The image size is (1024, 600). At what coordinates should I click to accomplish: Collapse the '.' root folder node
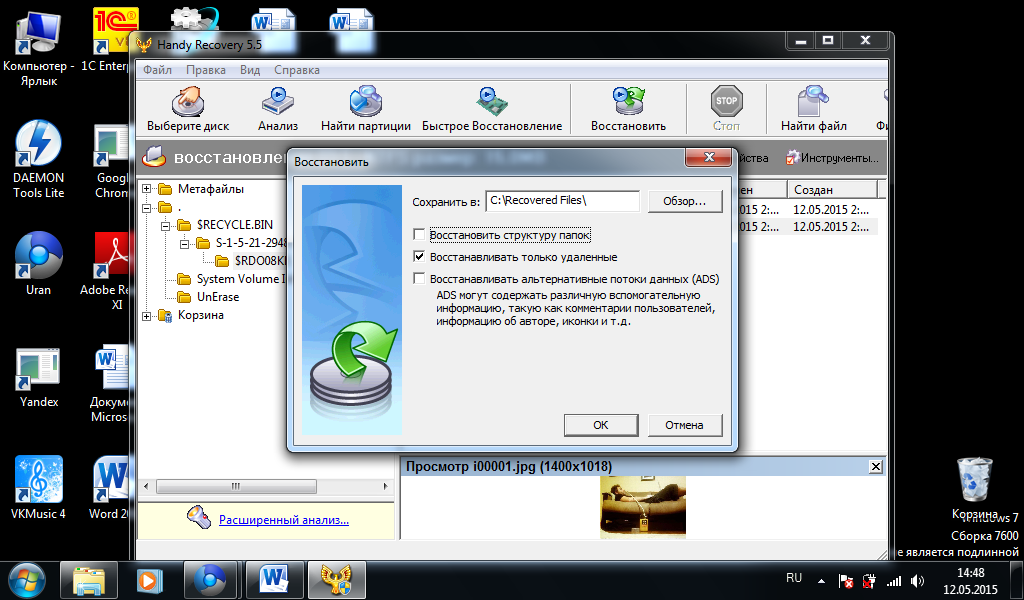tap(147, 208)
